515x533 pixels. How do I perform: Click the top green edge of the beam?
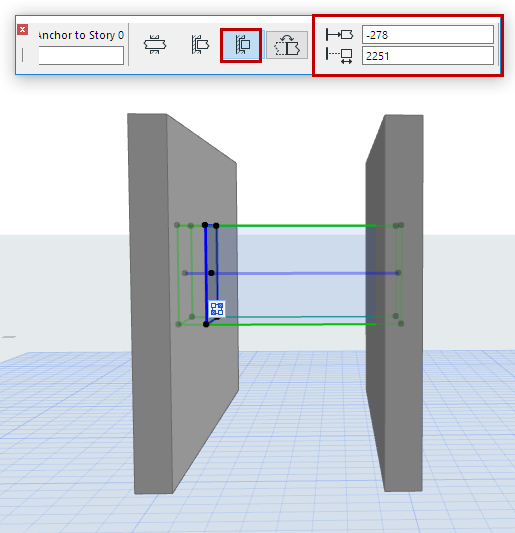[x=296, y=225]
